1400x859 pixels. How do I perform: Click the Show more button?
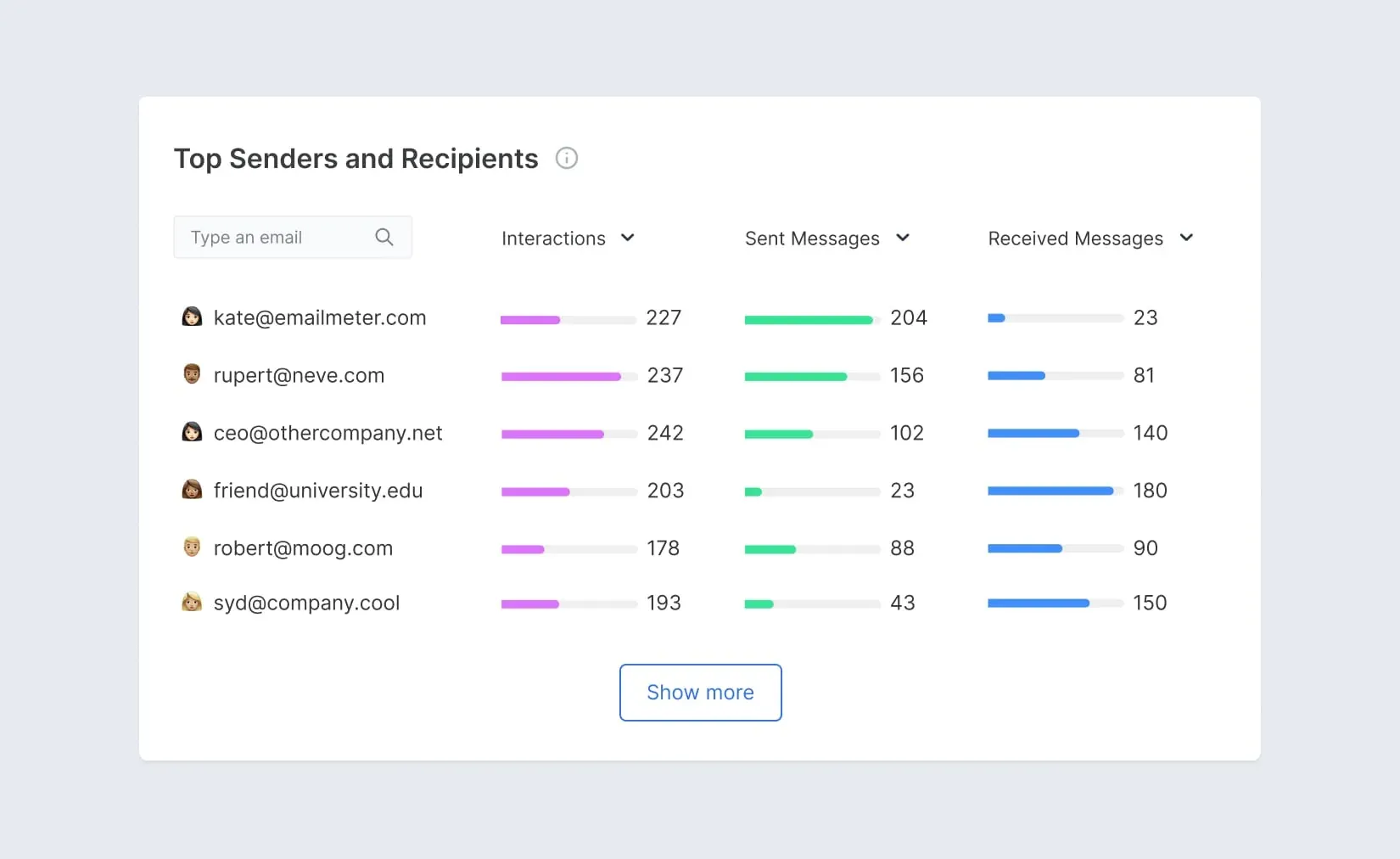701,693
